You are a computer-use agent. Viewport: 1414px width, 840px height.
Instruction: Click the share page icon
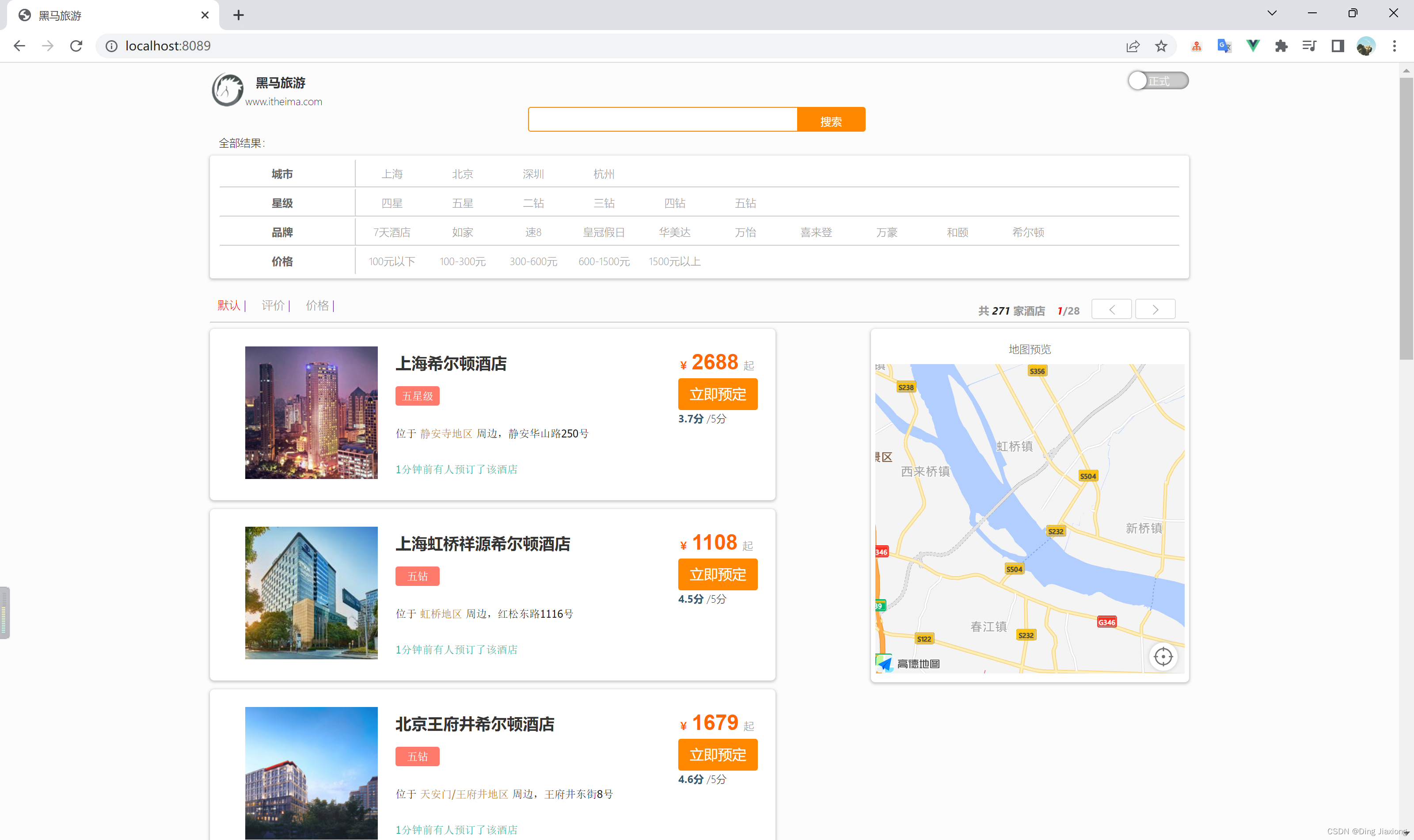[x=1132, y=46]
